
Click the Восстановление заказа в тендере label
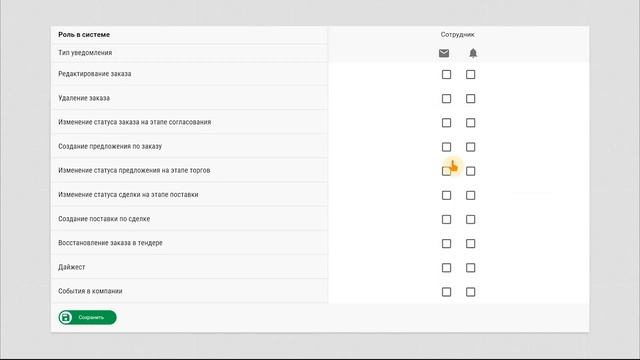click(x=110, y=243)
